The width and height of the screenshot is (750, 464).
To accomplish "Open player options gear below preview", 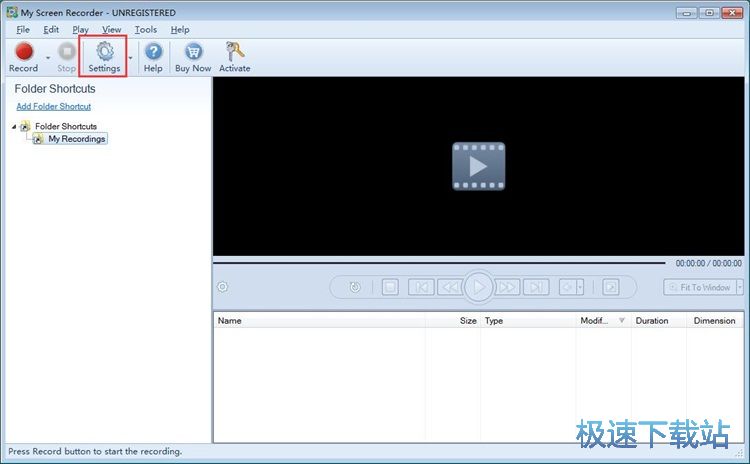I will coord(222,287).
